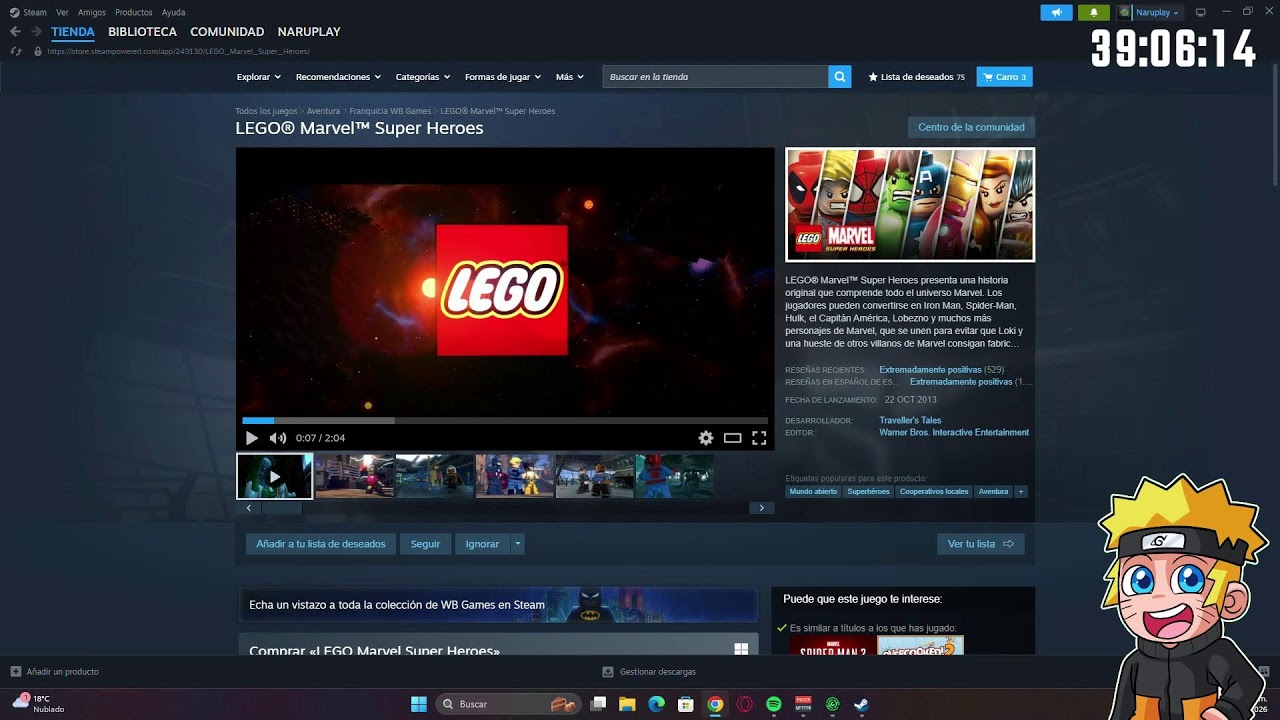This screenshot has width=1280, height=720.
Task: Click the plus button to add tags
Action: coord(1021,491)
